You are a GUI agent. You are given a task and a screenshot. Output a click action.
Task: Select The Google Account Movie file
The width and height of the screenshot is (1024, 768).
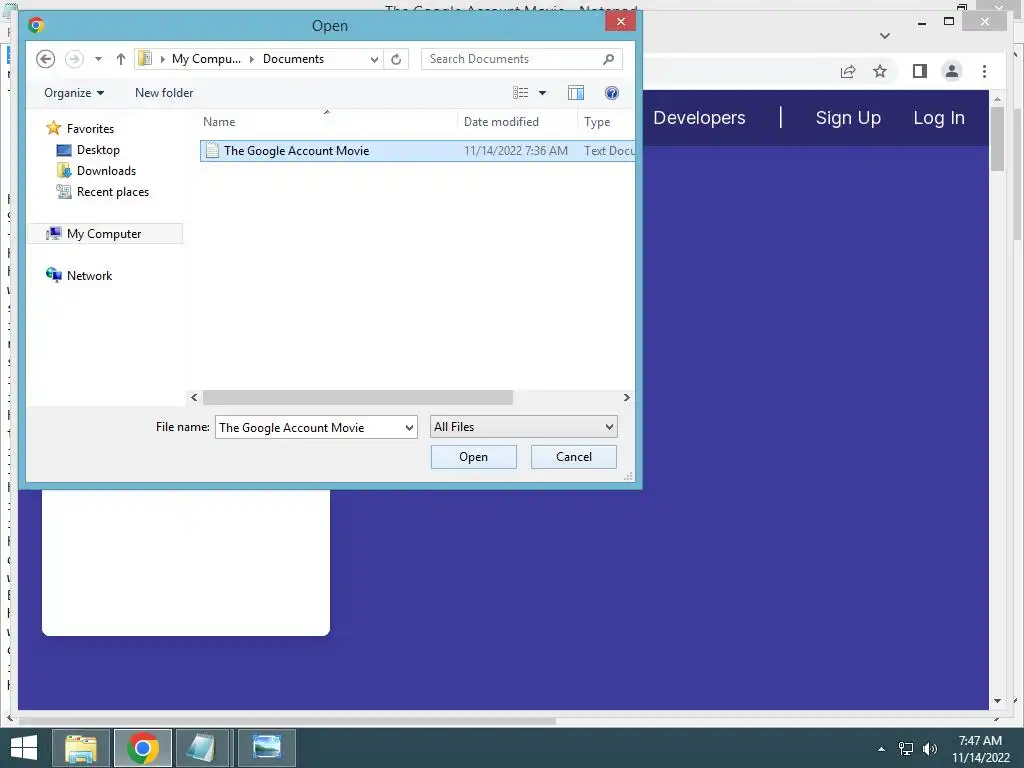click(x=417, y=151)
